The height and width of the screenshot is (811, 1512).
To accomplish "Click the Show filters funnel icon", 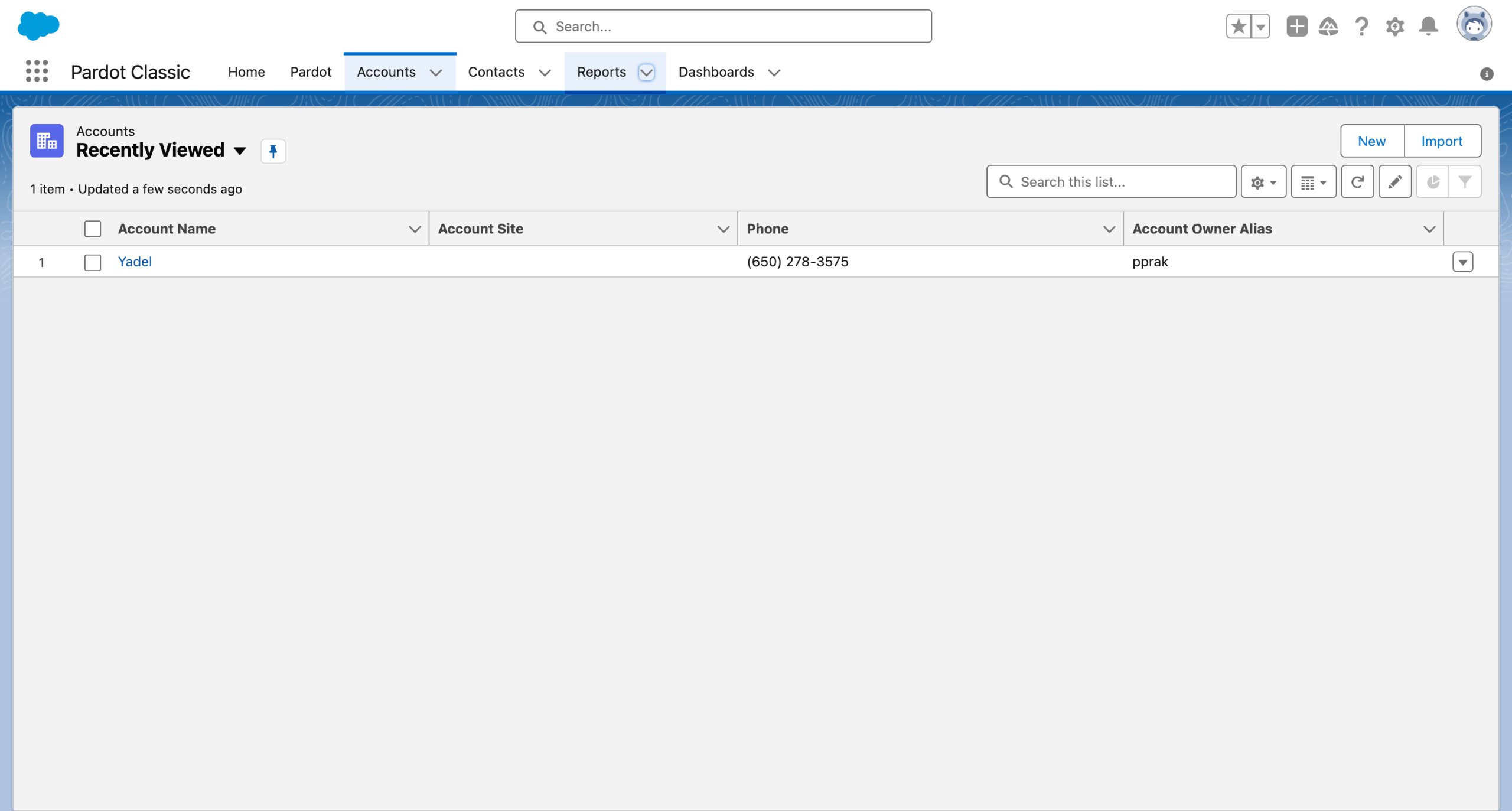I will (x=1465, y=182).
